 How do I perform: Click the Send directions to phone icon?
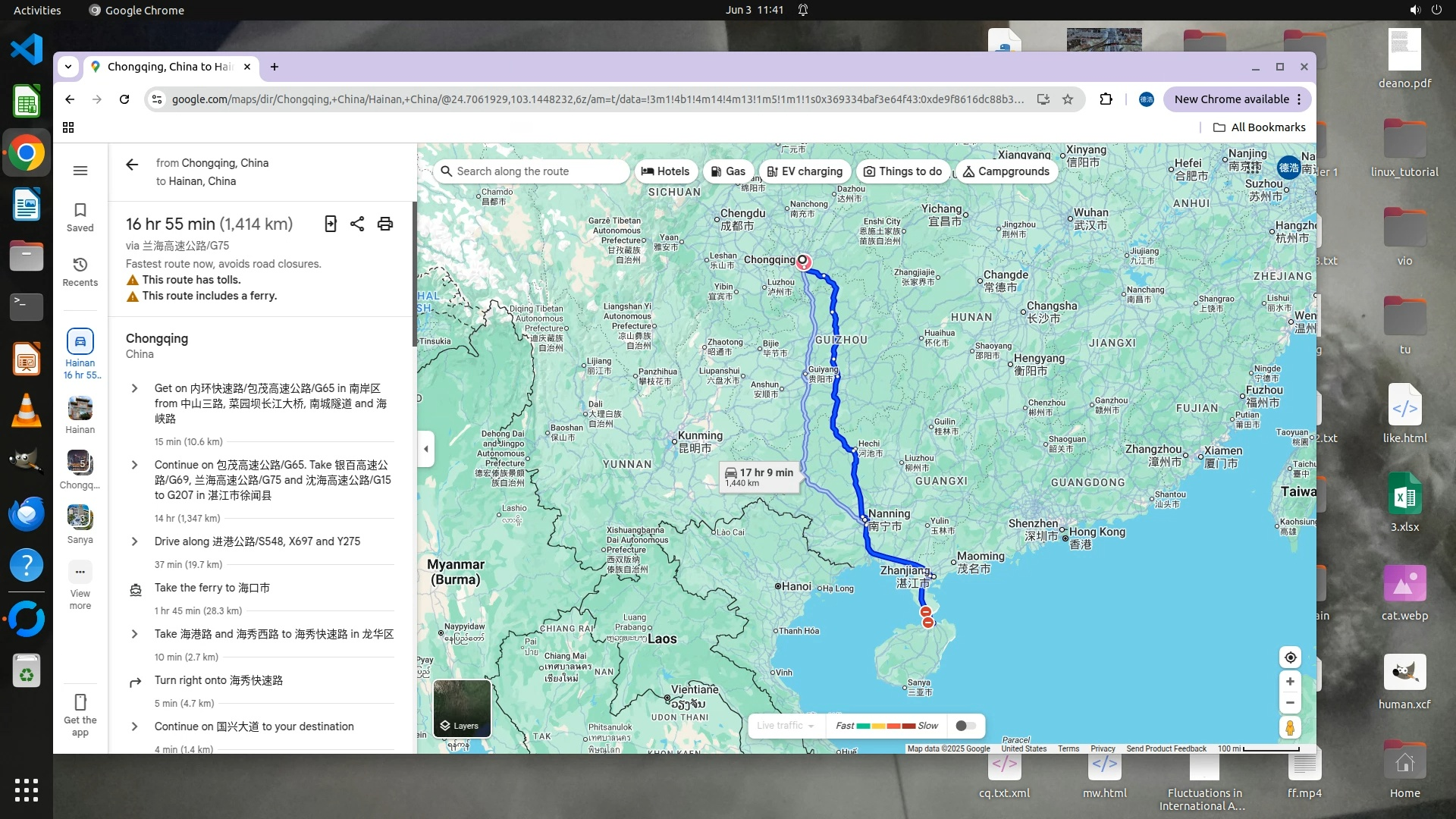click(x=331, y=224)
